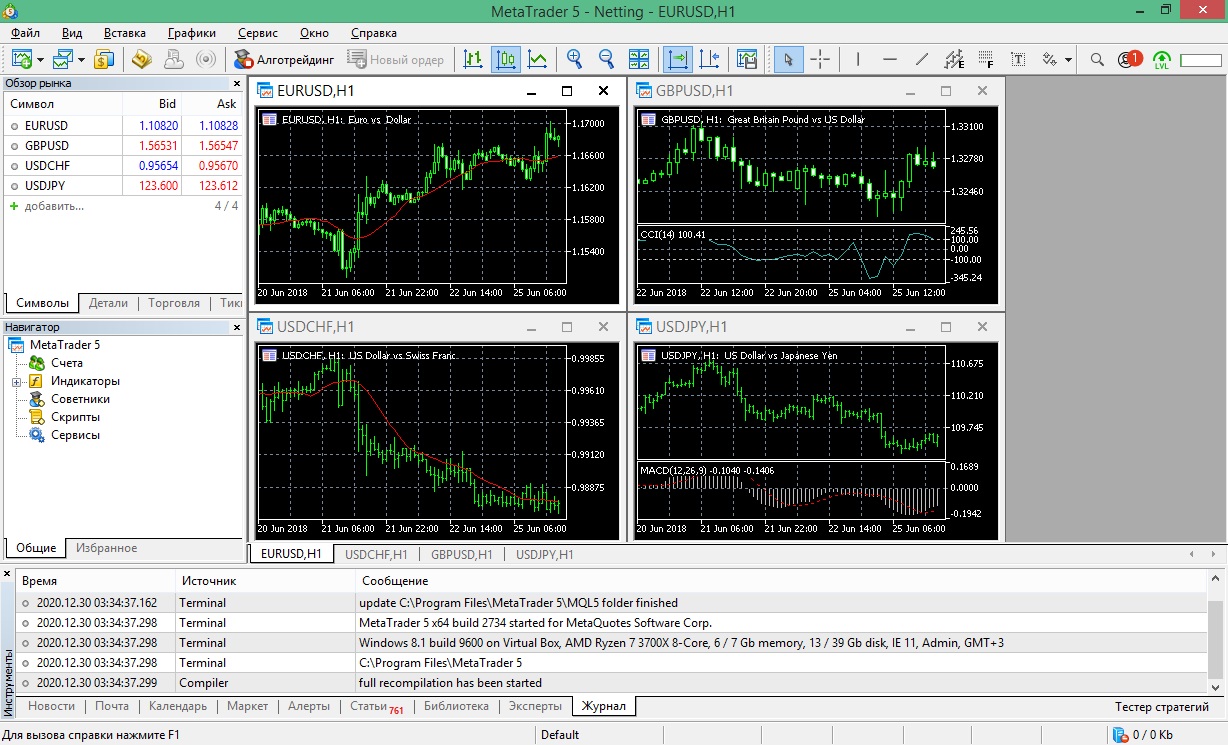
Task: Zoom in the chart with magnifier plus
Action: point(574,59)
